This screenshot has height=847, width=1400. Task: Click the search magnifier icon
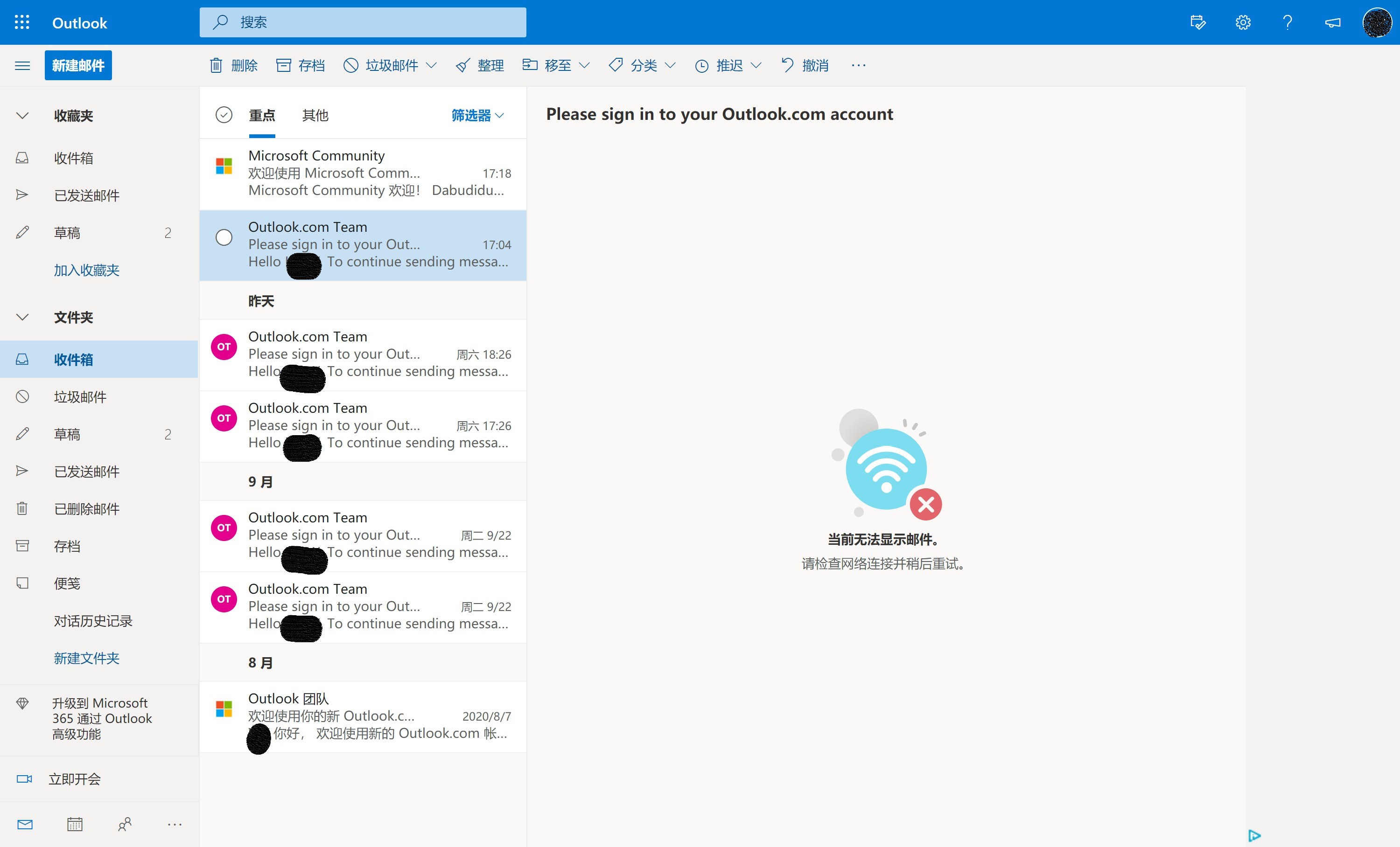220,22
